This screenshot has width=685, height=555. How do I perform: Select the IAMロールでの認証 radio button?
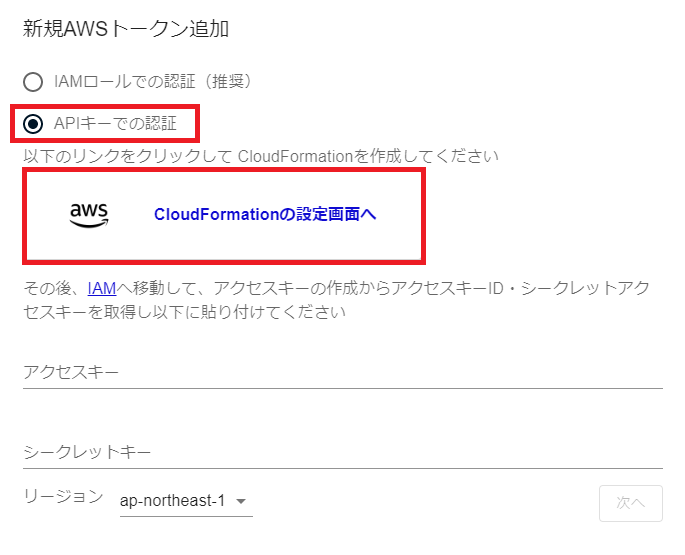point(34,82)
